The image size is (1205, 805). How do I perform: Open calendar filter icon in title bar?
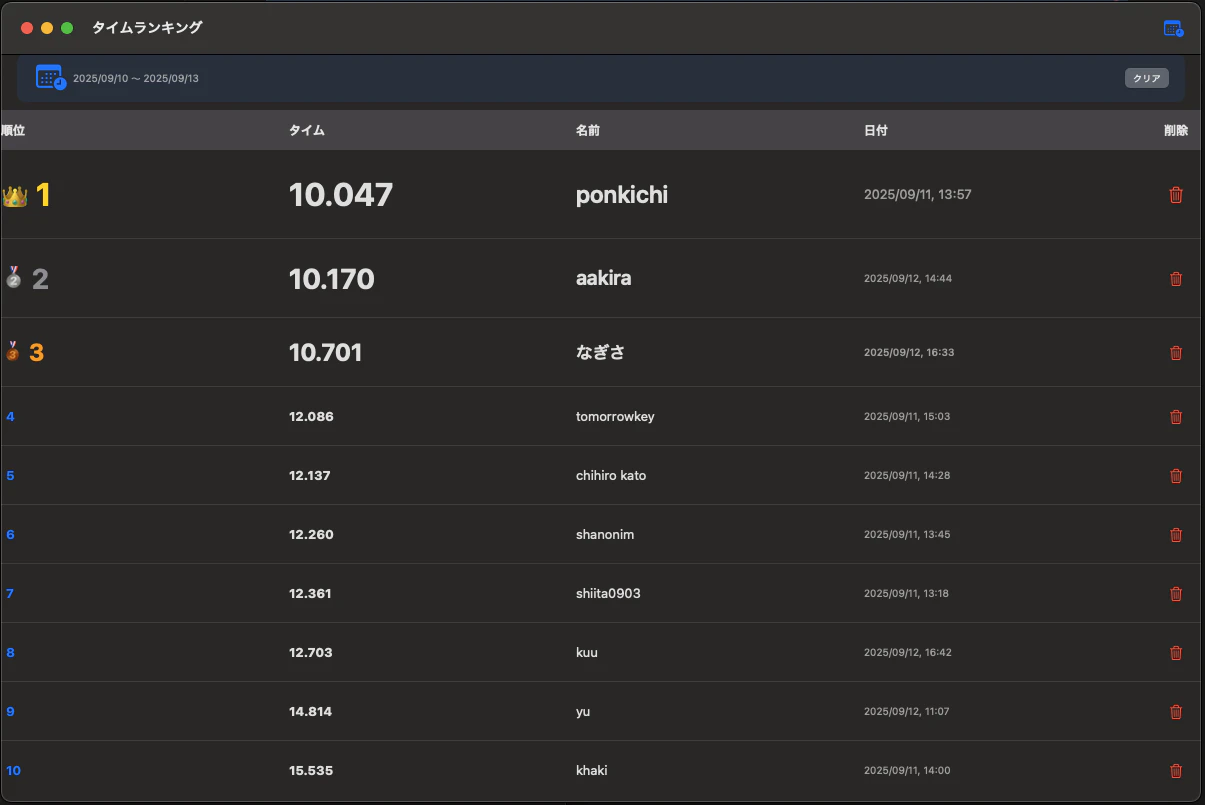[1173, 28]
